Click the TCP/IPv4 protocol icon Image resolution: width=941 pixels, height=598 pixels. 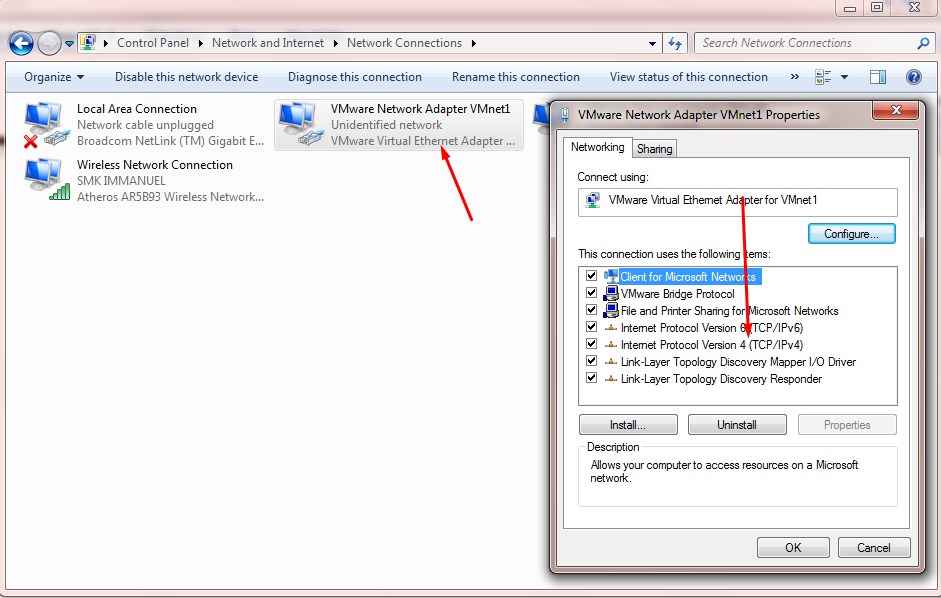click(611, 345)
